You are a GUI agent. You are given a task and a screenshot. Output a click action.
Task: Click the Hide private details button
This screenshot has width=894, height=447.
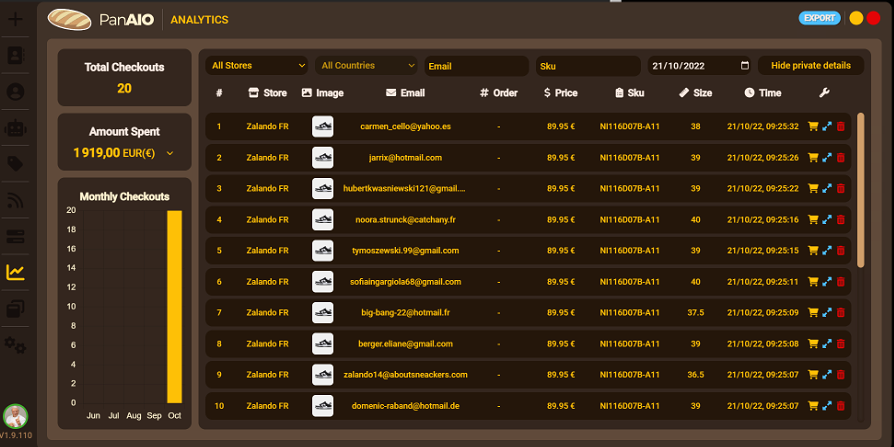pyautogui.click(x=811, y=66)
